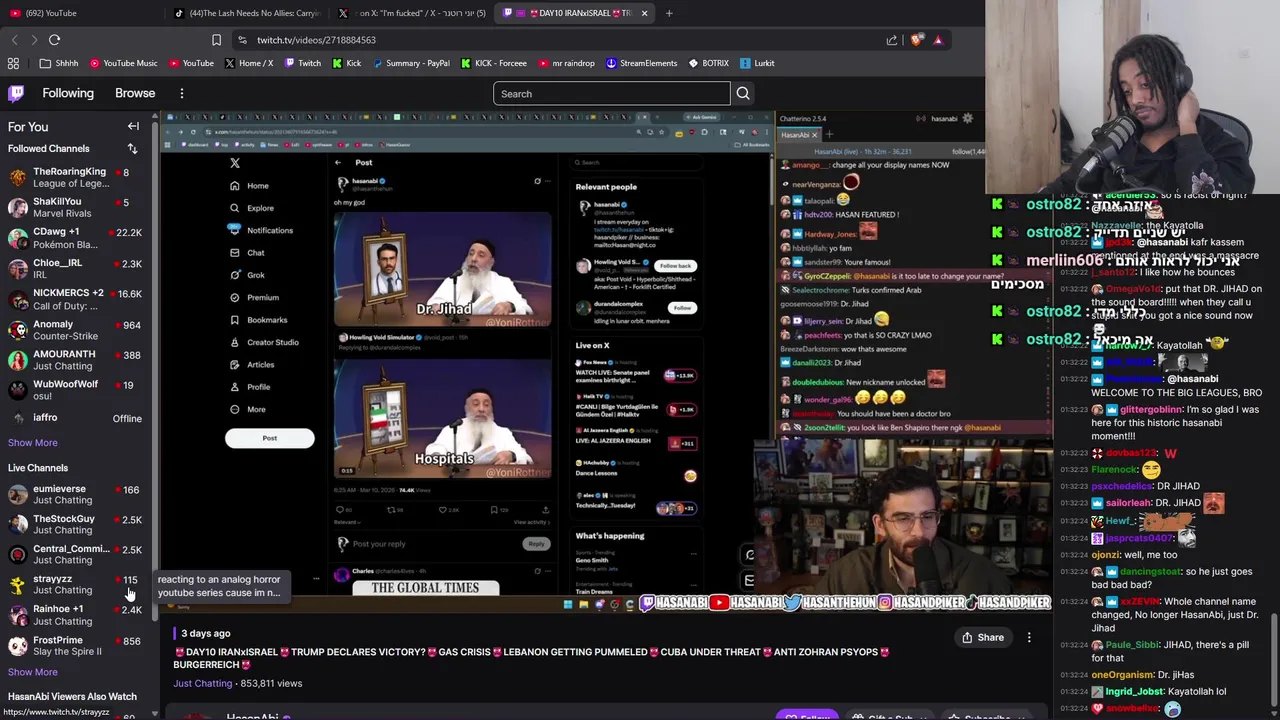Switch to the X "I'm fucked" tab
The image size is (1280, 720).
[412, 13]
